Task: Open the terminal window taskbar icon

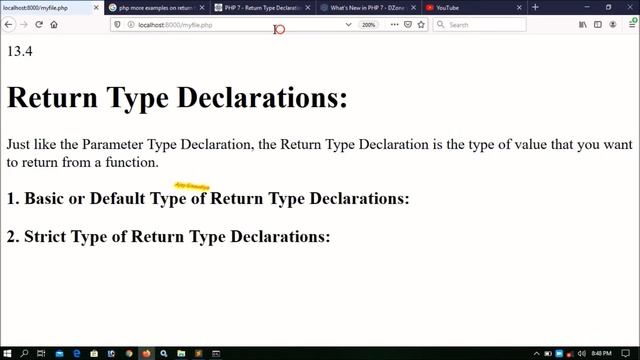Action: click(x=216, y=353)
